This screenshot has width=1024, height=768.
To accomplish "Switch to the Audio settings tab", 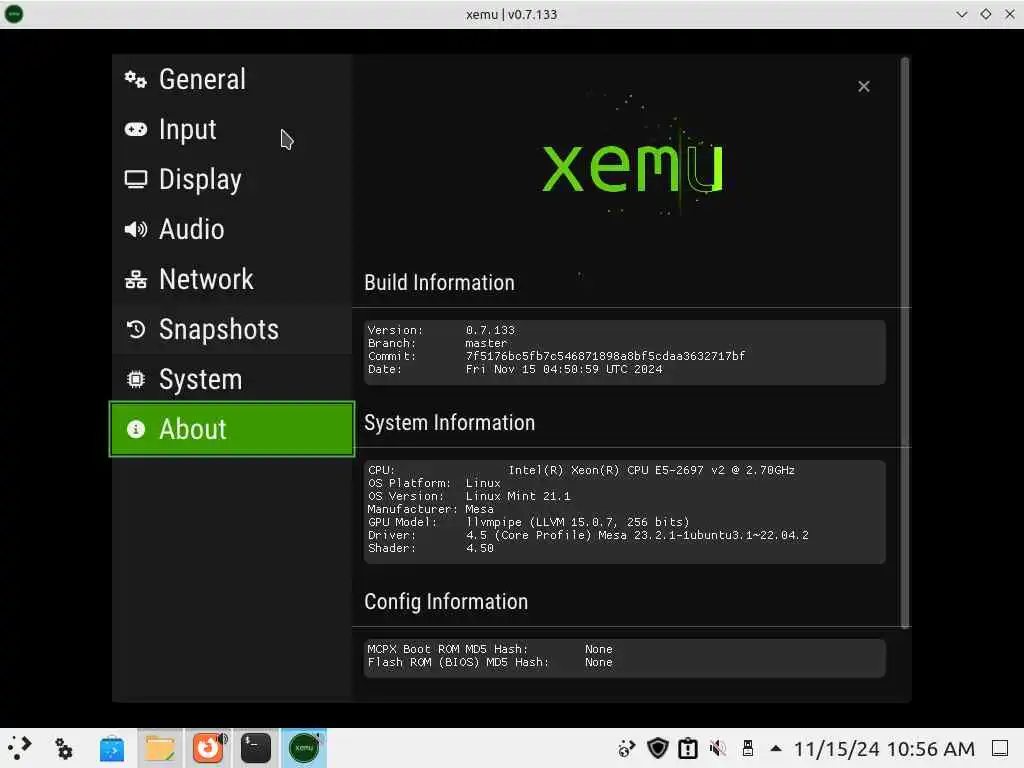I will 232,229.
